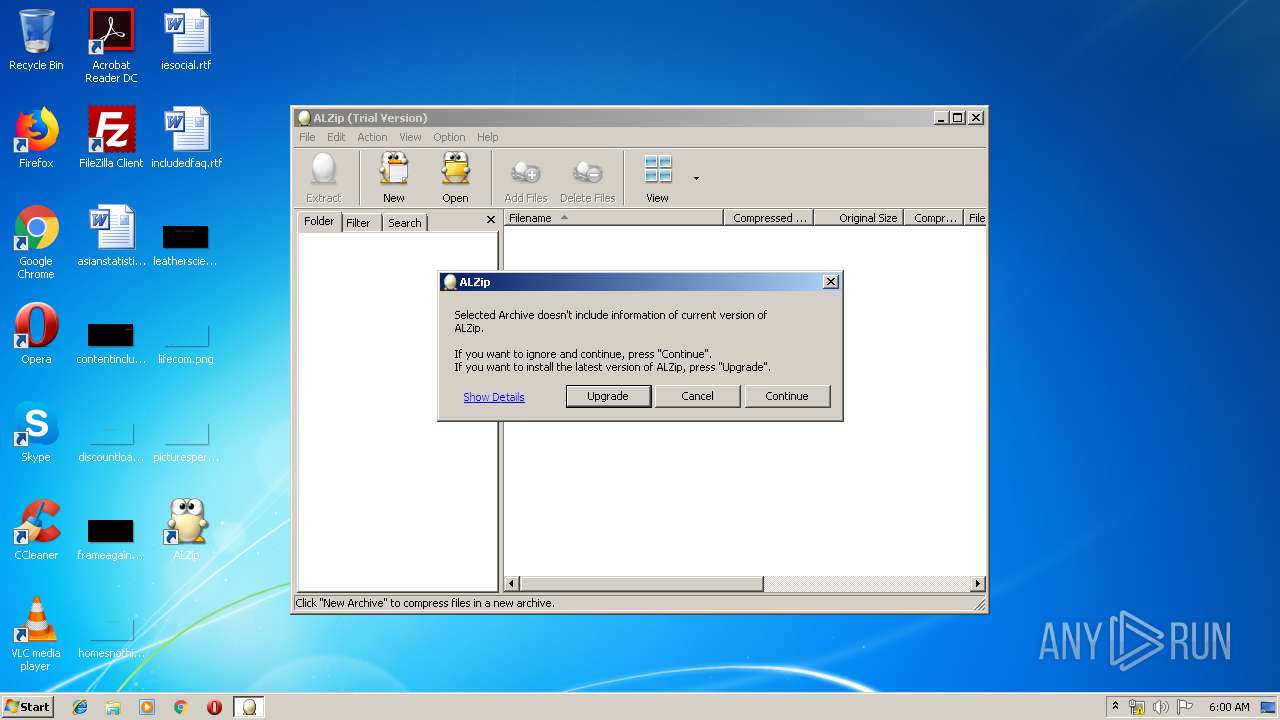The width and height of the screenshot is (1280, 720).
Task: Select the Recycle Bin desktop icon
Action: point(36,41)
